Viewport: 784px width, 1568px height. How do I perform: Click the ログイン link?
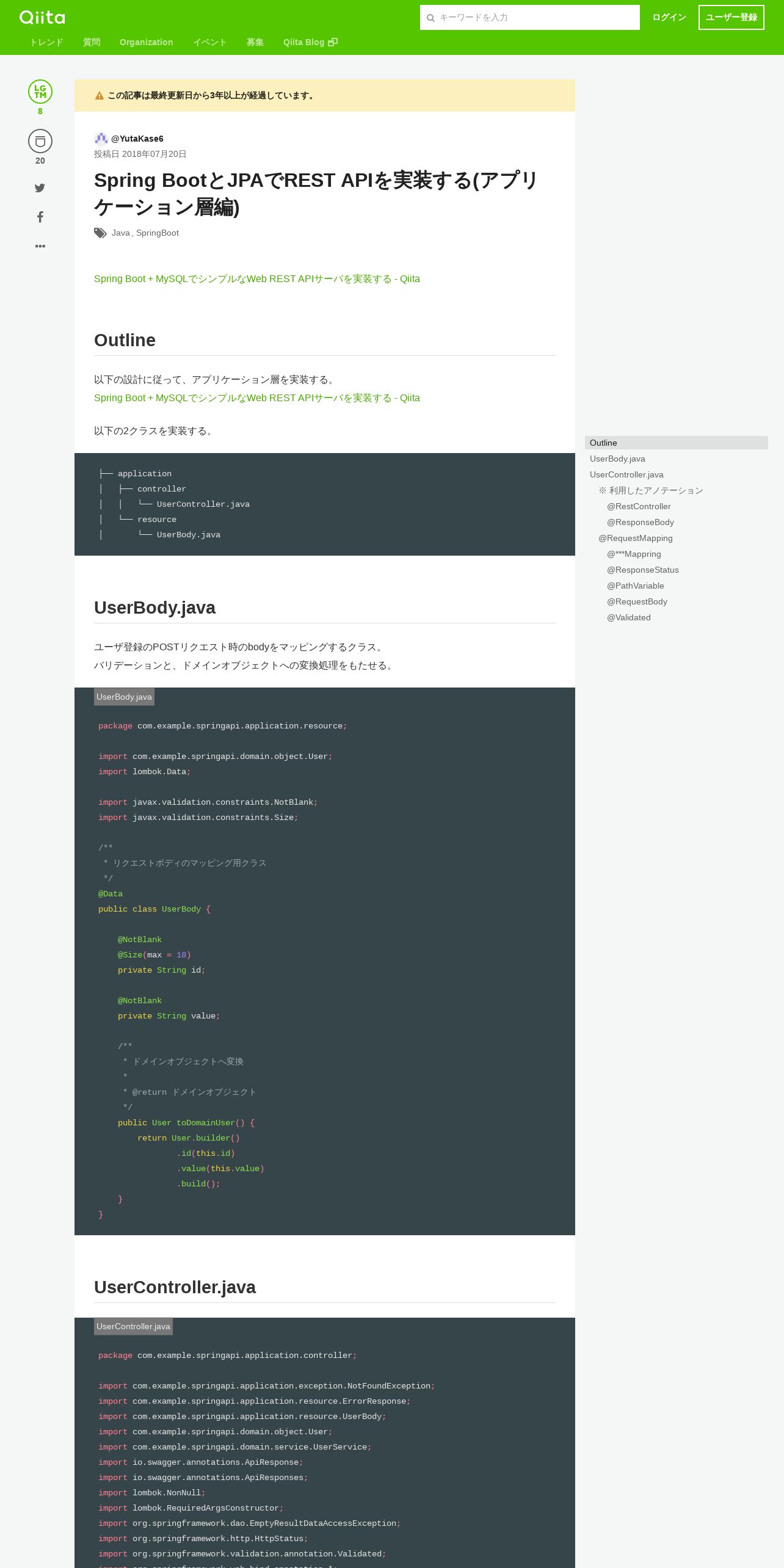click(669, 18)
